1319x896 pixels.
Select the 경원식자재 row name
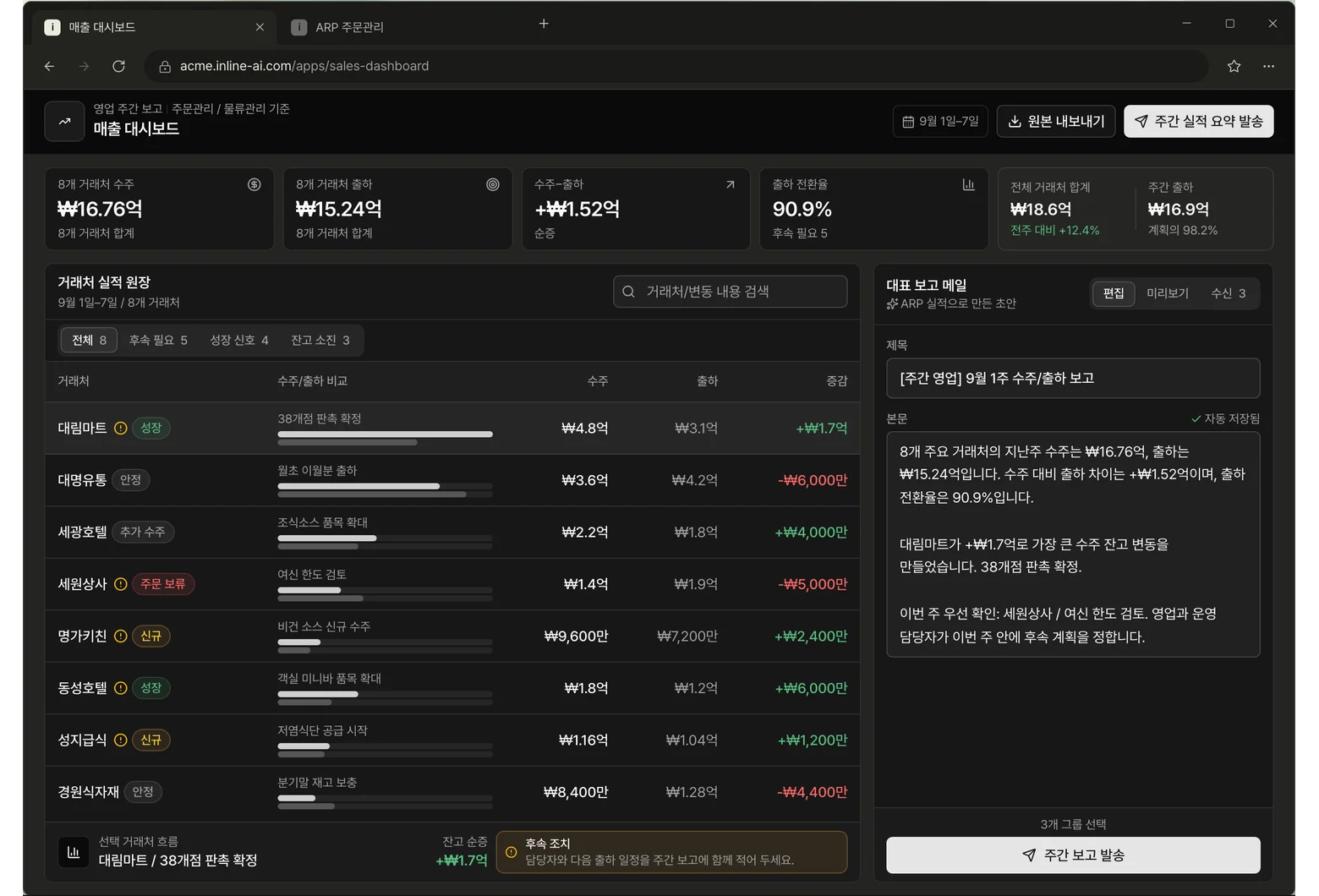click(89, 792)
